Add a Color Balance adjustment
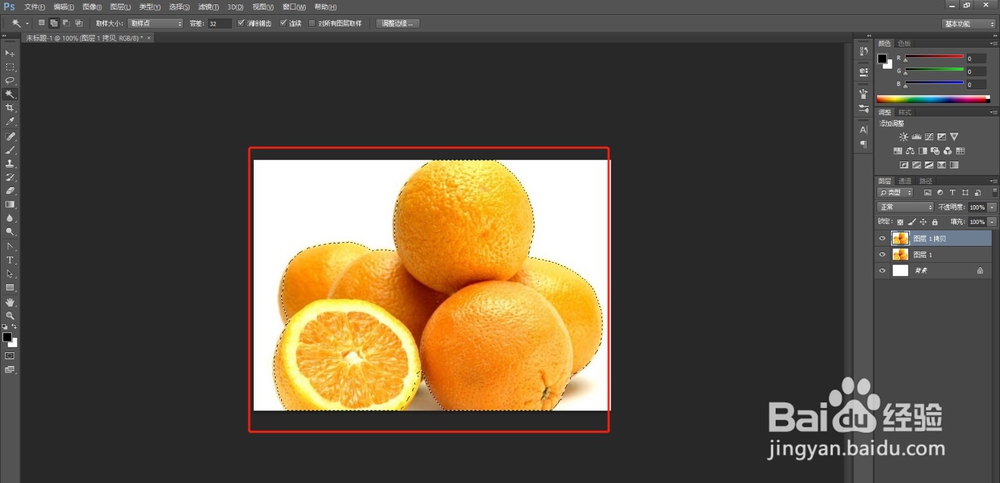This screenshot has width=1000, height=483. point(910,151)
